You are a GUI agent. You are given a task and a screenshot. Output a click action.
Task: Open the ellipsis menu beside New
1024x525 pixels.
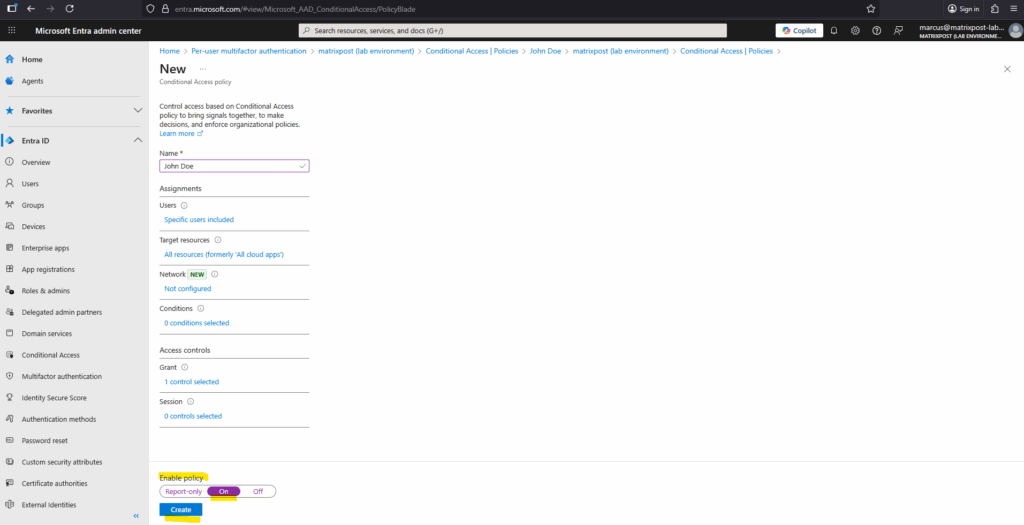pos(202,69)
